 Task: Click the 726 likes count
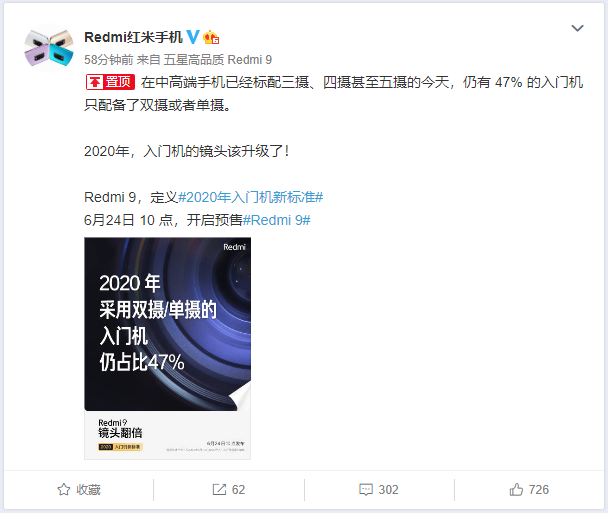pos(539,489)
